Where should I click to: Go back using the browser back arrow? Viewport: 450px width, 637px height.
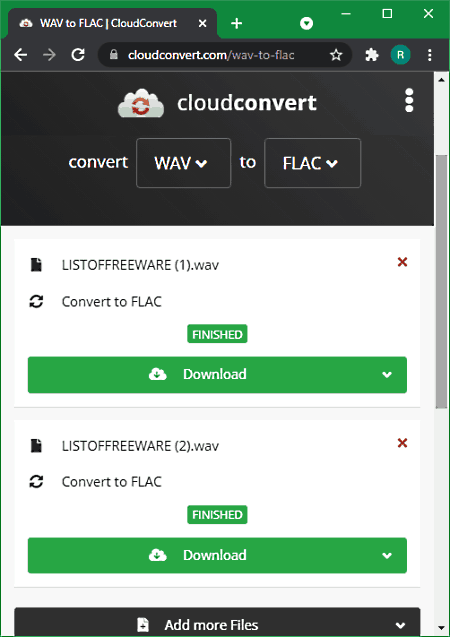coord(20,55)
